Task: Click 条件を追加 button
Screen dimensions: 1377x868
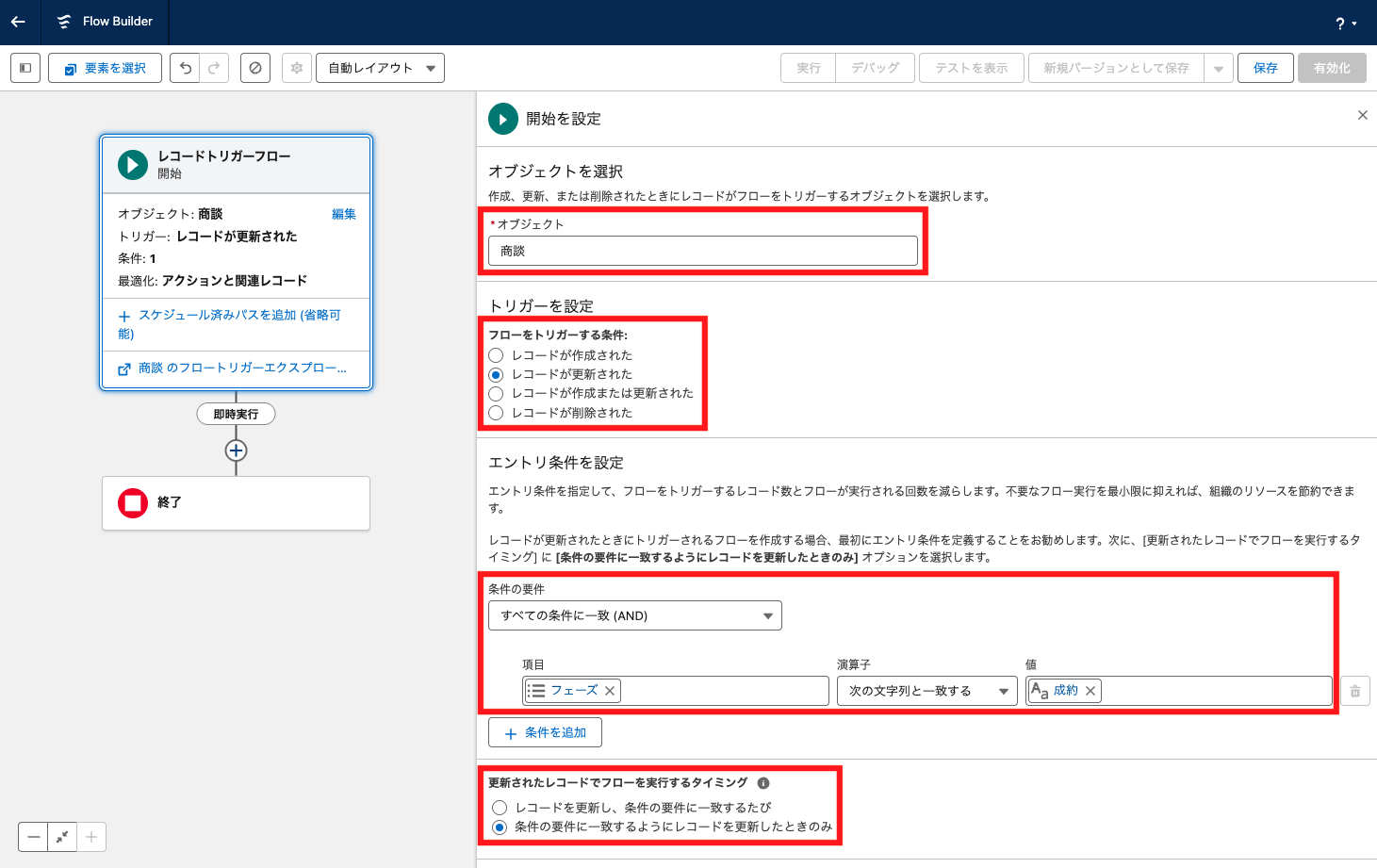Action: 545,732
